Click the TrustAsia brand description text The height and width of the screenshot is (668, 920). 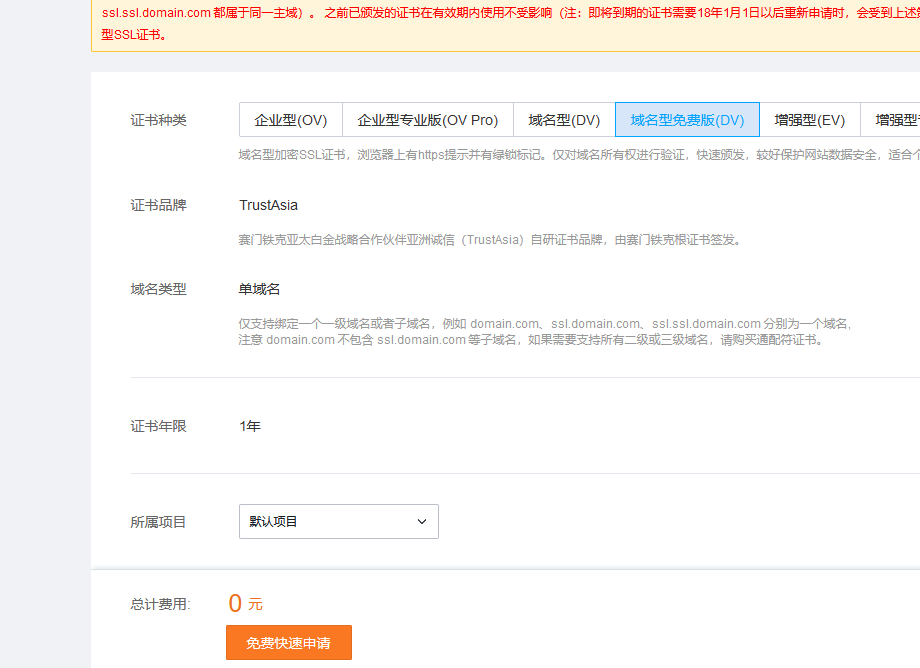[x=491, y=240]
